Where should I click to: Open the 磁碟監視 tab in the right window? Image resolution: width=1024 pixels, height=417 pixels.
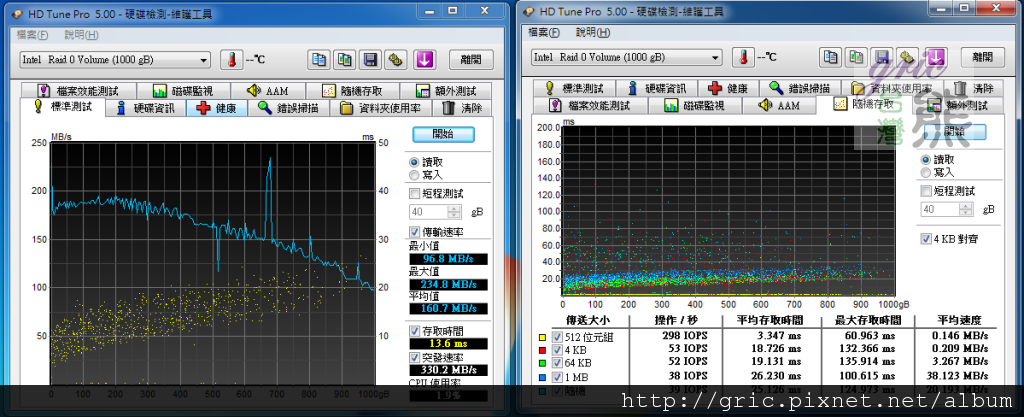point(695,105)
